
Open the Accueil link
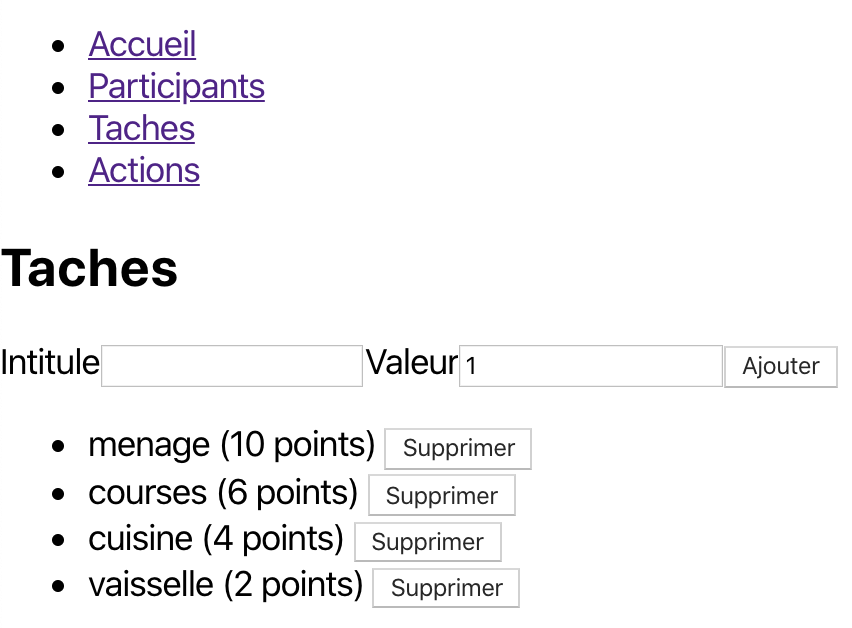(x=142, y=44)
